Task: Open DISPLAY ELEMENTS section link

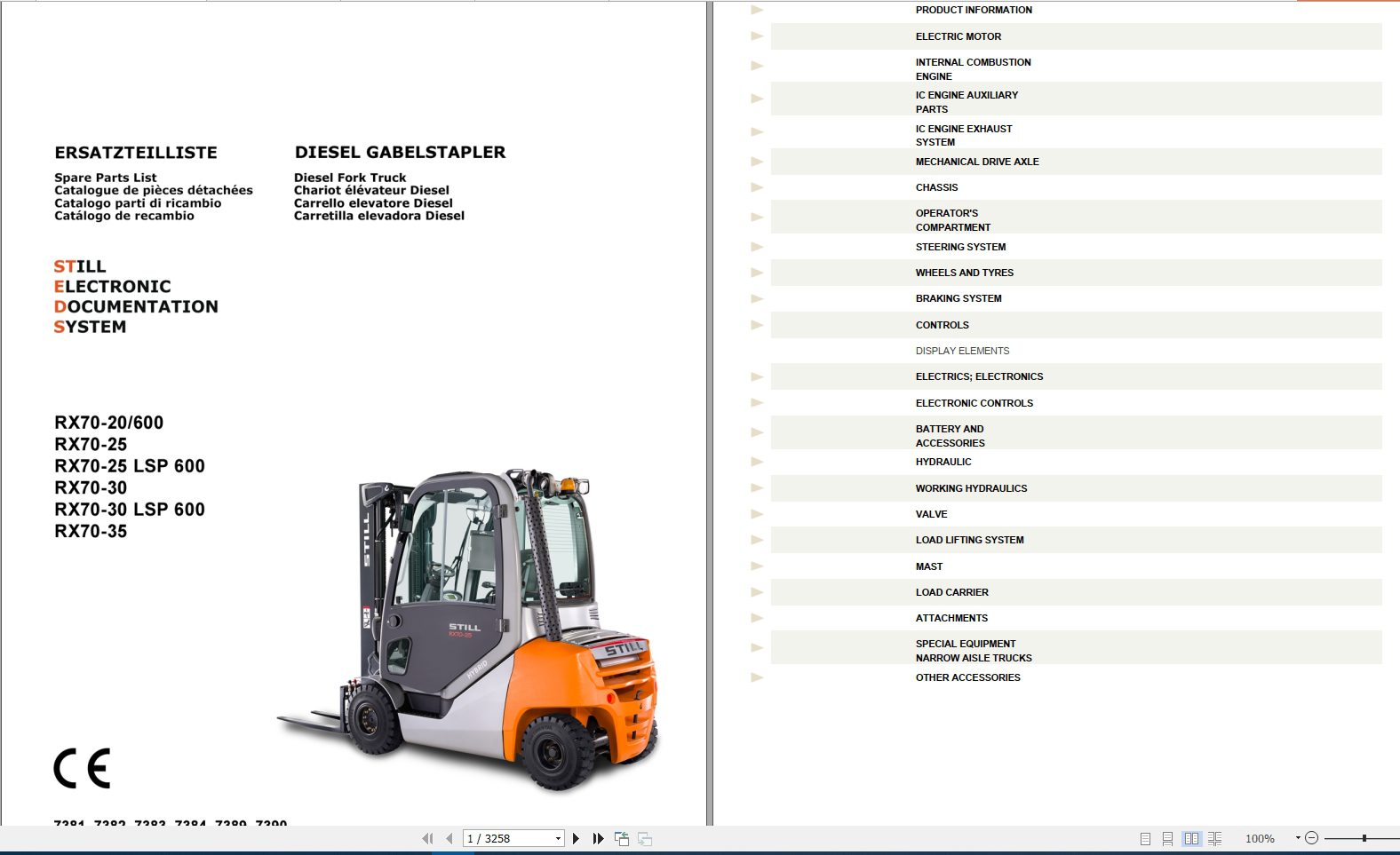Action: click(962, 351)
